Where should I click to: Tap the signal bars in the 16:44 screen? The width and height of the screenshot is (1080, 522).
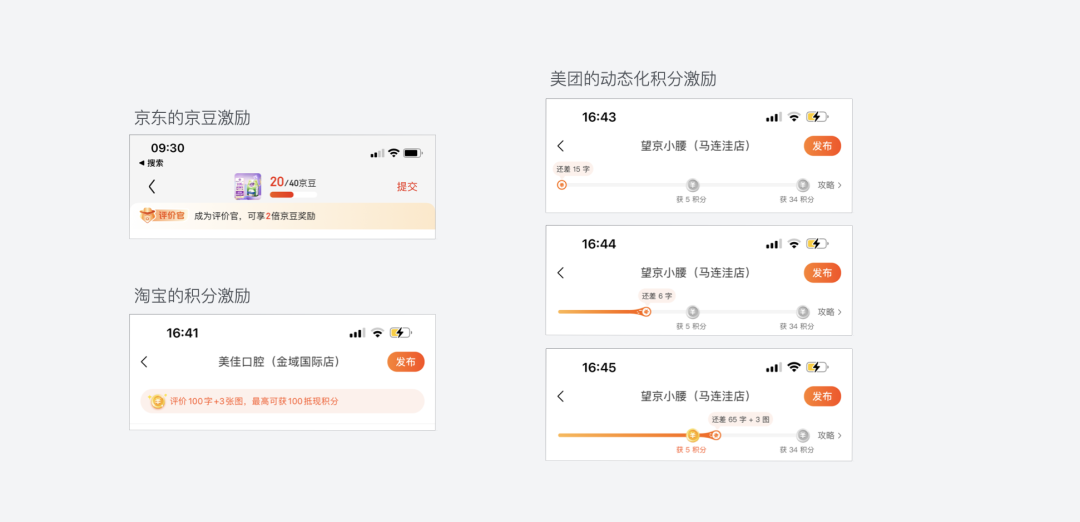(773, 244)
